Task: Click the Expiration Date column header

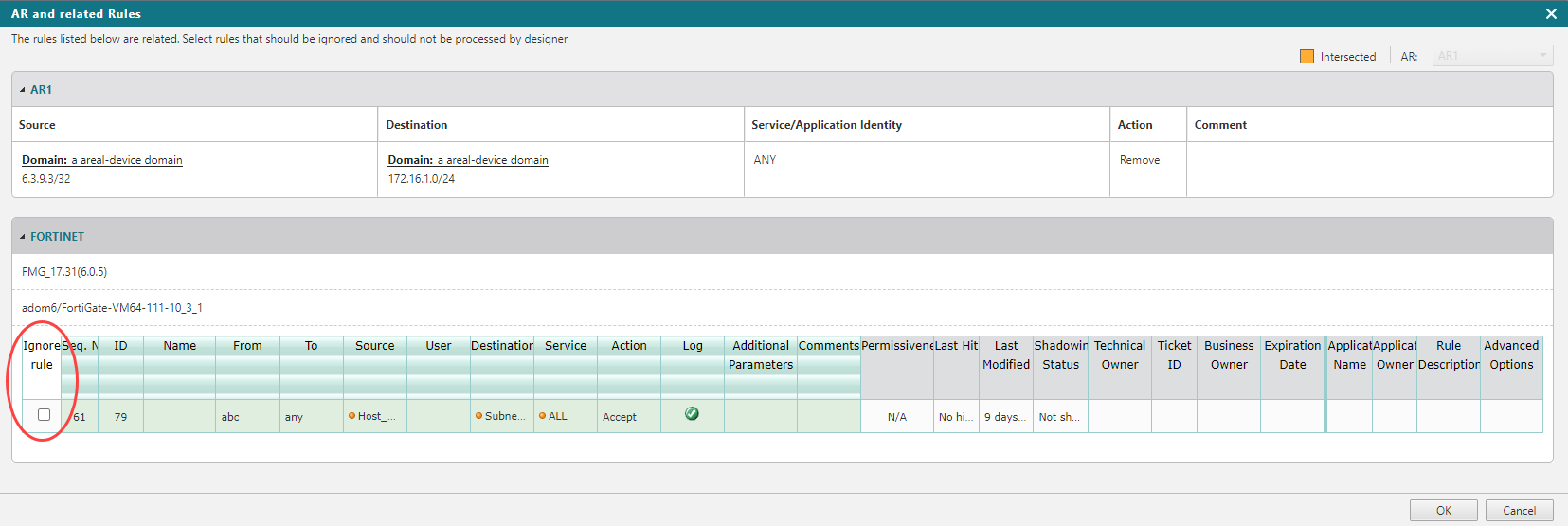Action: (x=1292, y=355)
